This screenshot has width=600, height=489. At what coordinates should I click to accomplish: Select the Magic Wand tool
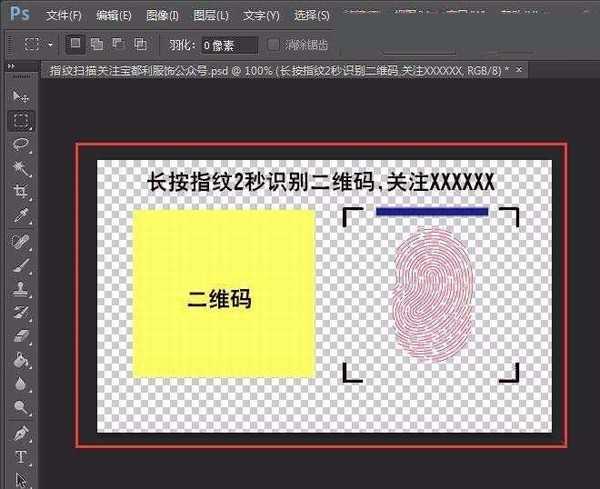pyautogui.click(x=20, y=168)
